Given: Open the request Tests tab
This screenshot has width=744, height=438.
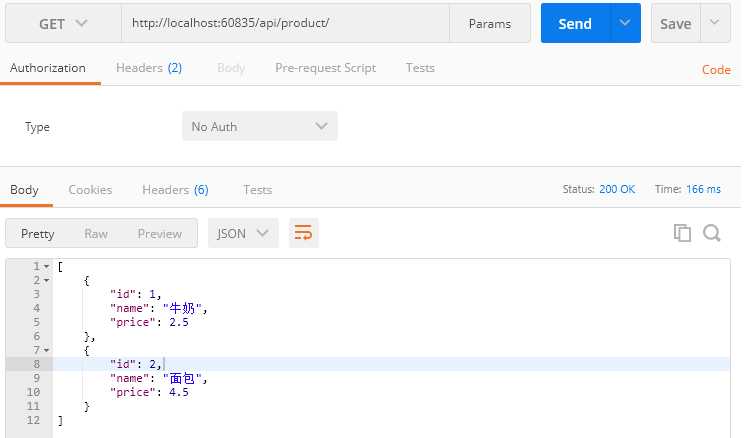Looking at the screenshot, I should click(420, 68).
